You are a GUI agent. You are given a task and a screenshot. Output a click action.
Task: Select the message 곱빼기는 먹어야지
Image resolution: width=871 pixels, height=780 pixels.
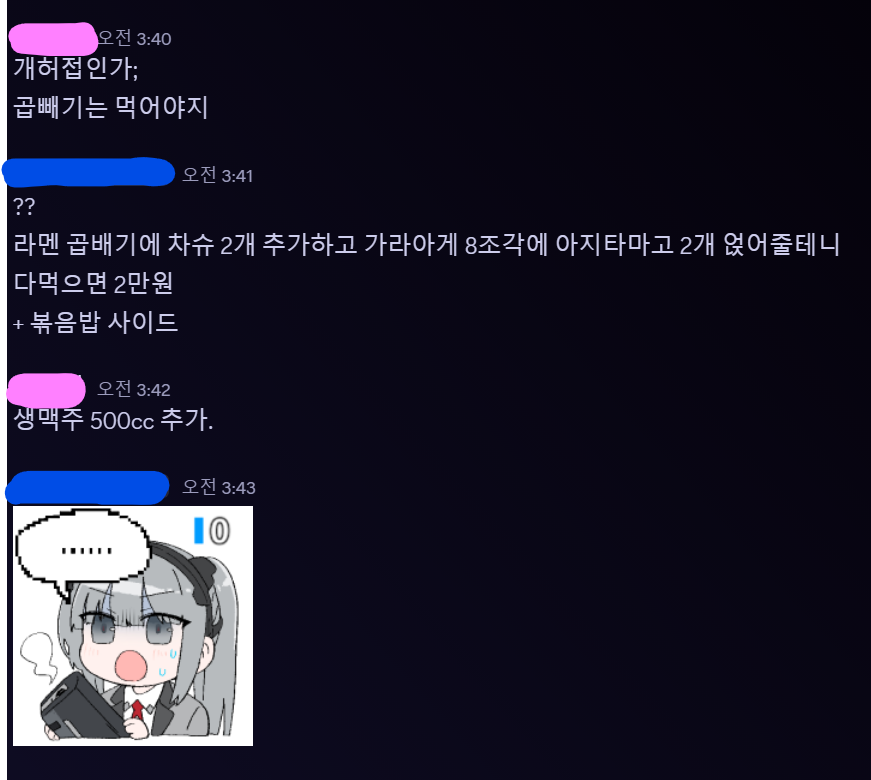point(111,107)
